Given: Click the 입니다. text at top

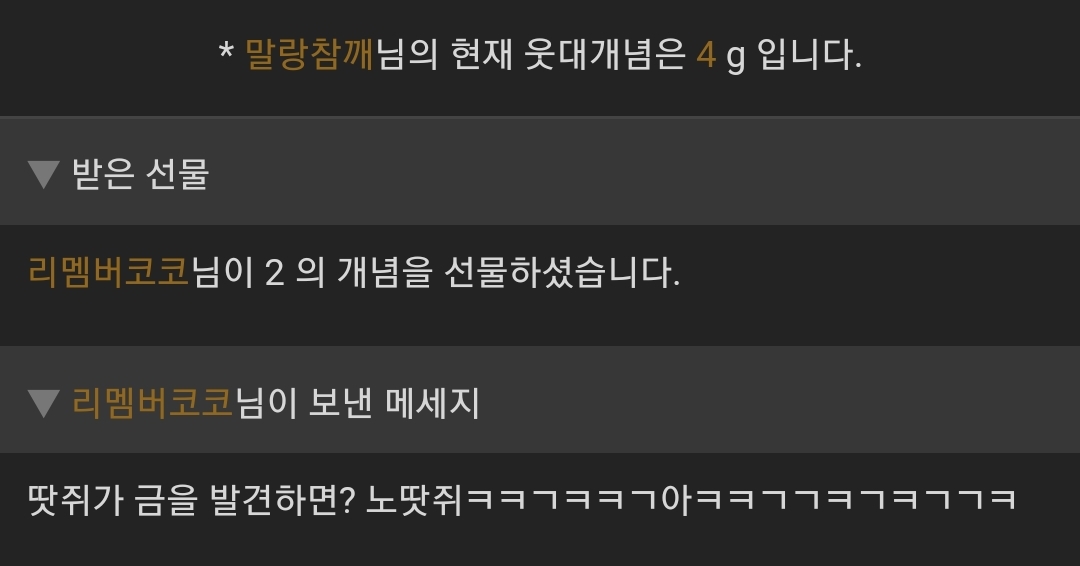Looking at the screenshot, I should tap(809, 54).
